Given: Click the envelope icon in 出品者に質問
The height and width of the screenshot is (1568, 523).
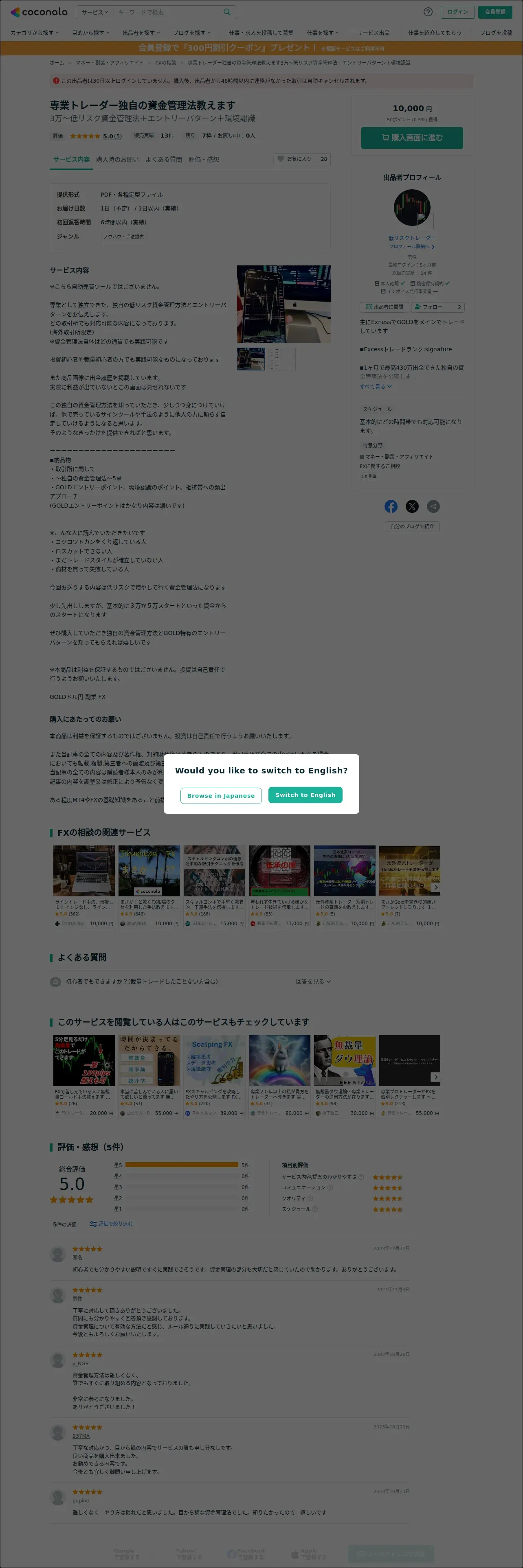Looking at the screenshot, I should coord(368,307).
